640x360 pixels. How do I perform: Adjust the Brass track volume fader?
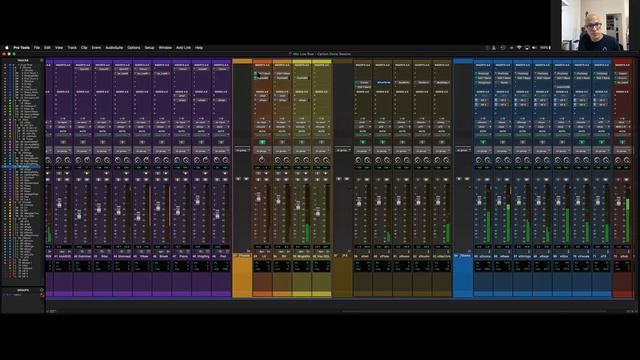click(x=158, y=207)
